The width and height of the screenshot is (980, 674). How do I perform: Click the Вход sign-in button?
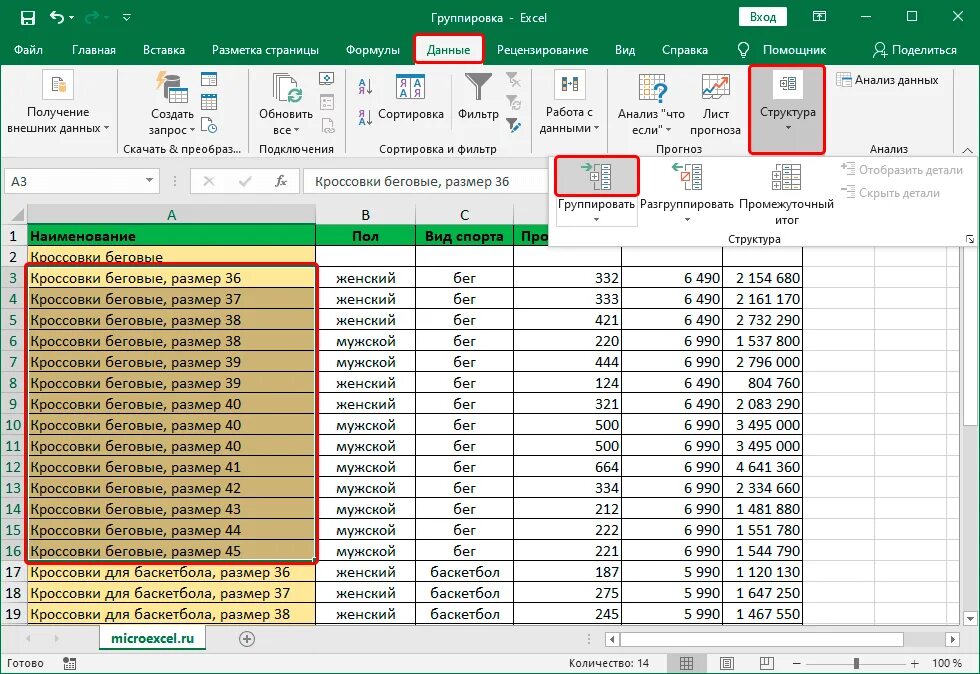[x=762, y=17]
